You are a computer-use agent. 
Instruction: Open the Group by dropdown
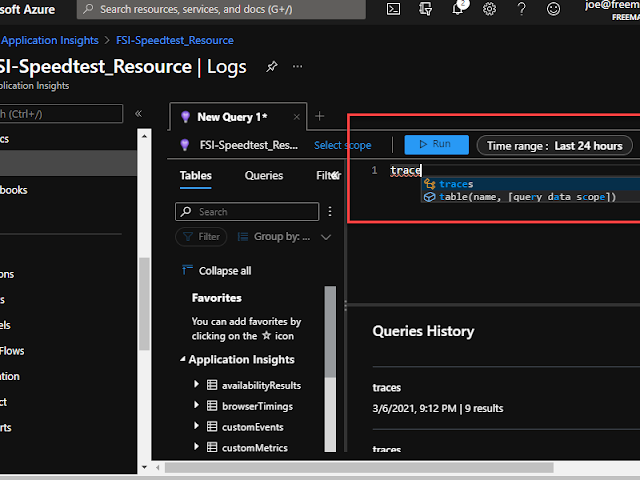coord(284,237)
